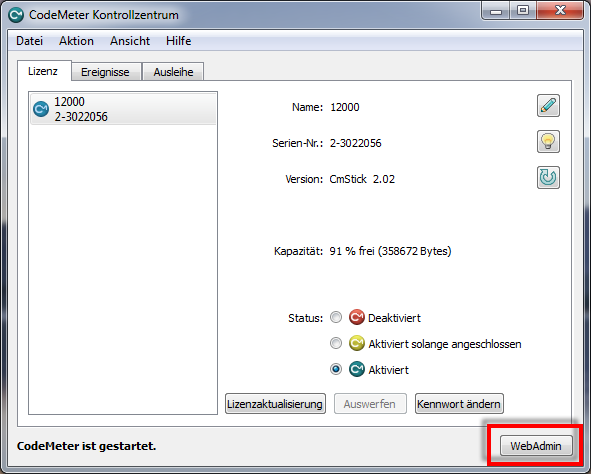Switch to the Lizenz tab
Screen dimensions: 591x474
[x=43, y=71]
